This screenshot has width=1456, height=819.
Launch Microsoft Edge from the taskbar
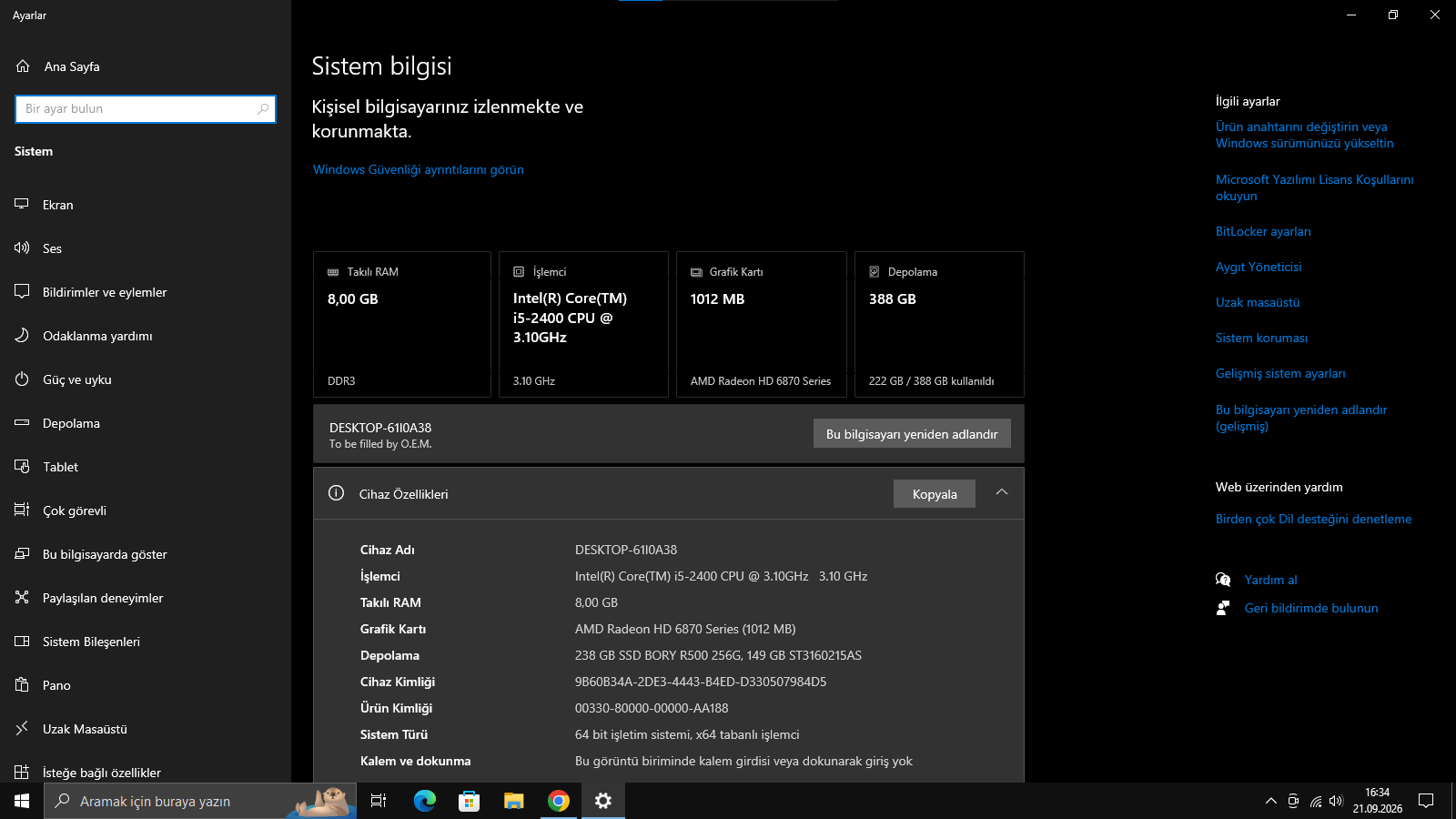tap(424, 801)
